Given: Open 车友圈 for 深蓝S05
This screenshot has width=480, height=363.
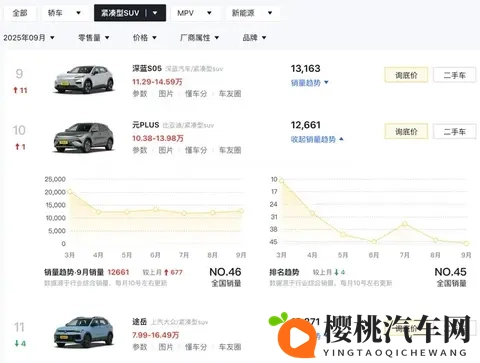Looking at the screenshot, I should 230,94.
